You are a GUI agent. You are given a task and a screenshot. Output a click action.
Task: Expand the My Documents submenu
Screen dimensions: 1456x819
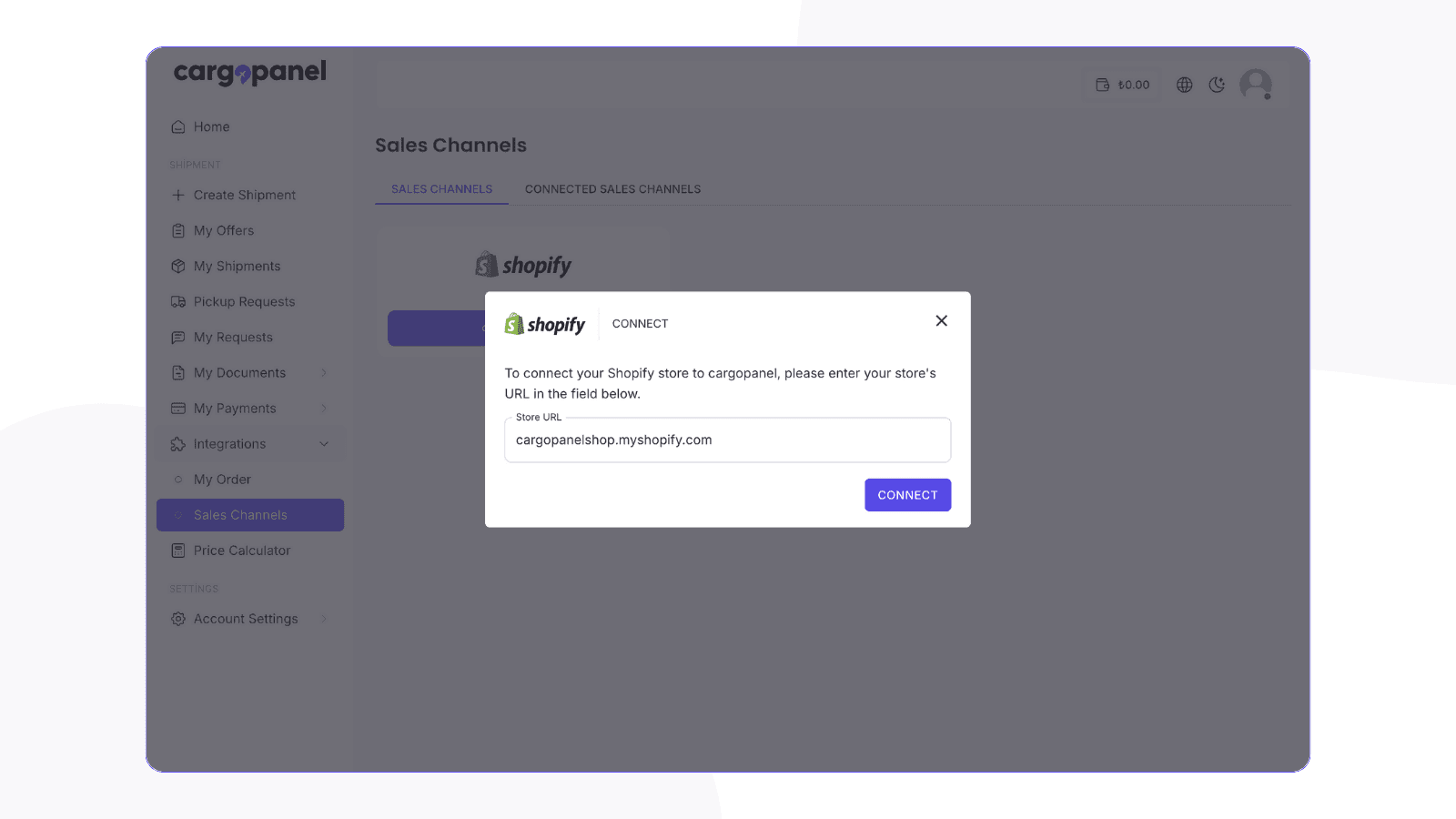(324, 372)
